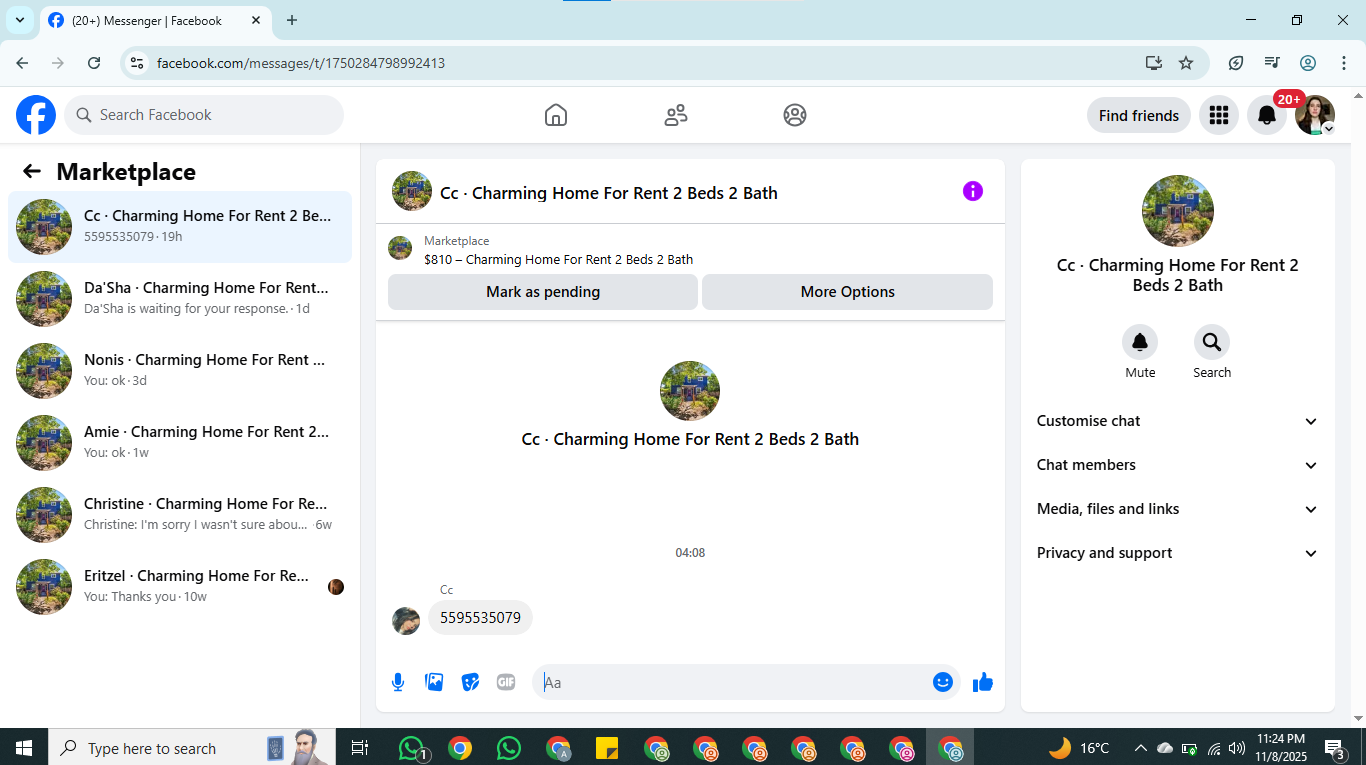The width and height of the screenshot is (1366, 765).
Task: Mute this conversation with bell icon
Action: click(x=1140, y=343)
